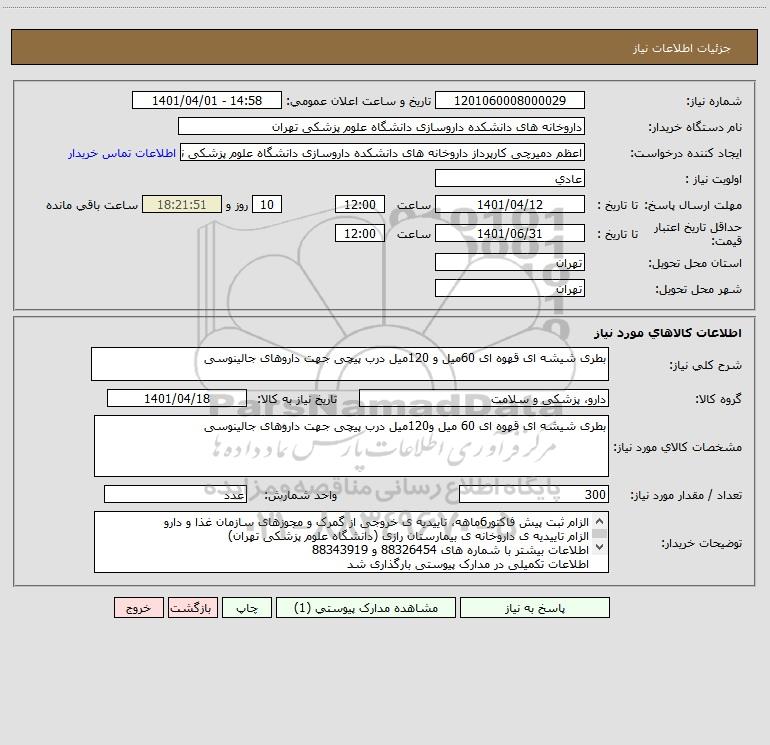Click the remaining time field 18:21:51

tap(182, 204)
